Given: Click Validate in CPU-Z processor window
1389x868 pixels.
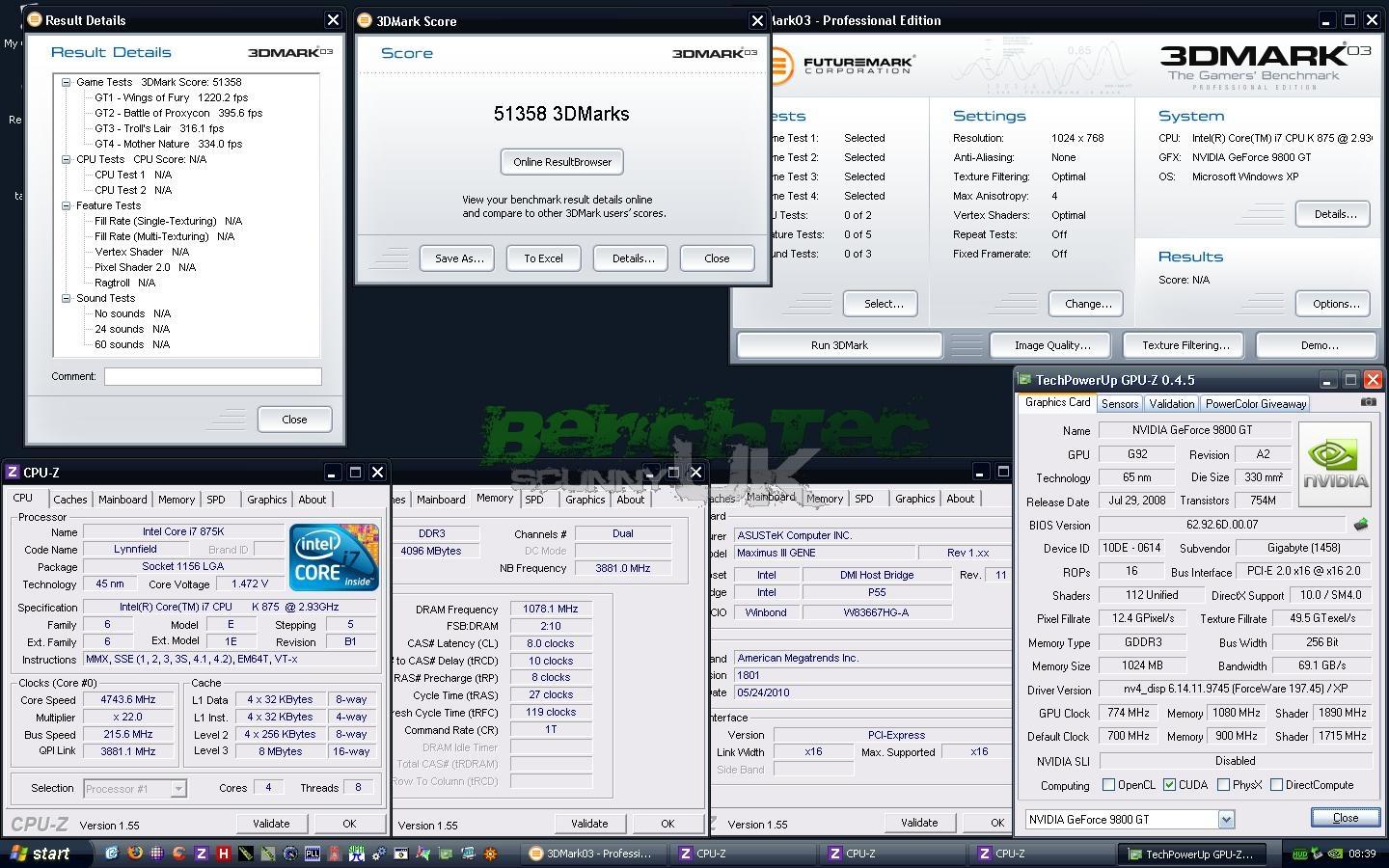Looking at the screenshot, I should click(x=271, y=824).
